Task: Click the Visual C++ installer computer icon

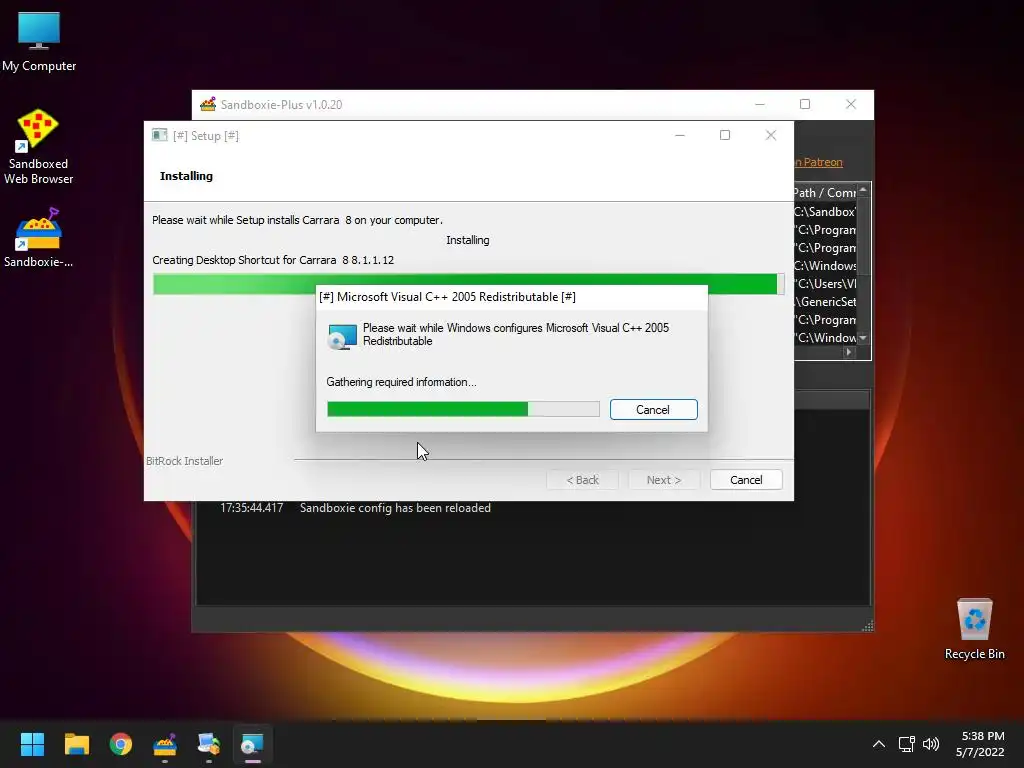Action: pyautogui.click(x=342, y=336)
